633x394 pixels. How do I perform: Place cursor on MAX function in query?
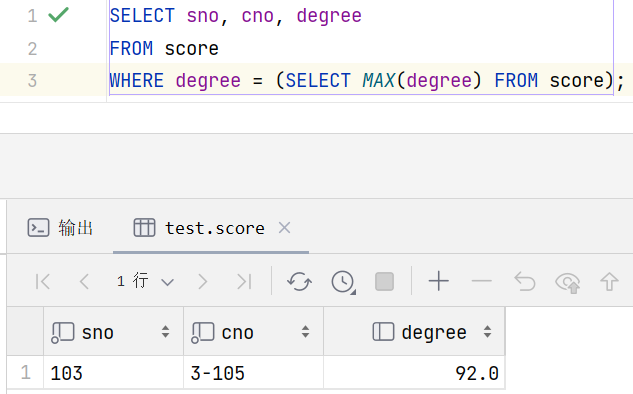[378, 80]
